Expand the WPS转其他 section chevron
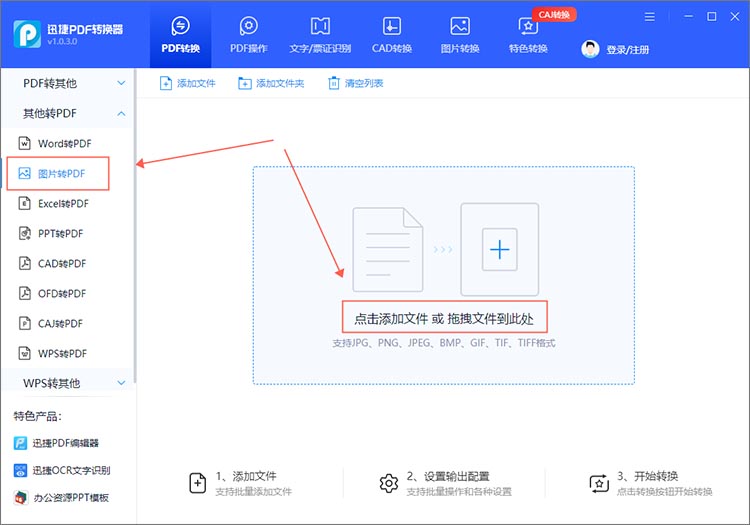This screenshot has width=750, height=525. click(121, 383)
